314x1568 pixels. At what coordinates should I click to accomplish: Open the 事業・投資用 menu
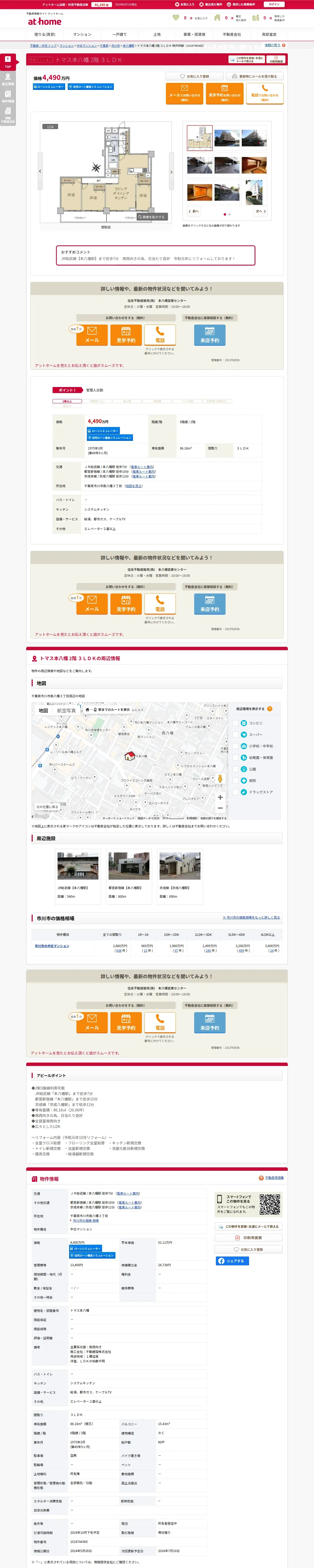tap(194, 35)
